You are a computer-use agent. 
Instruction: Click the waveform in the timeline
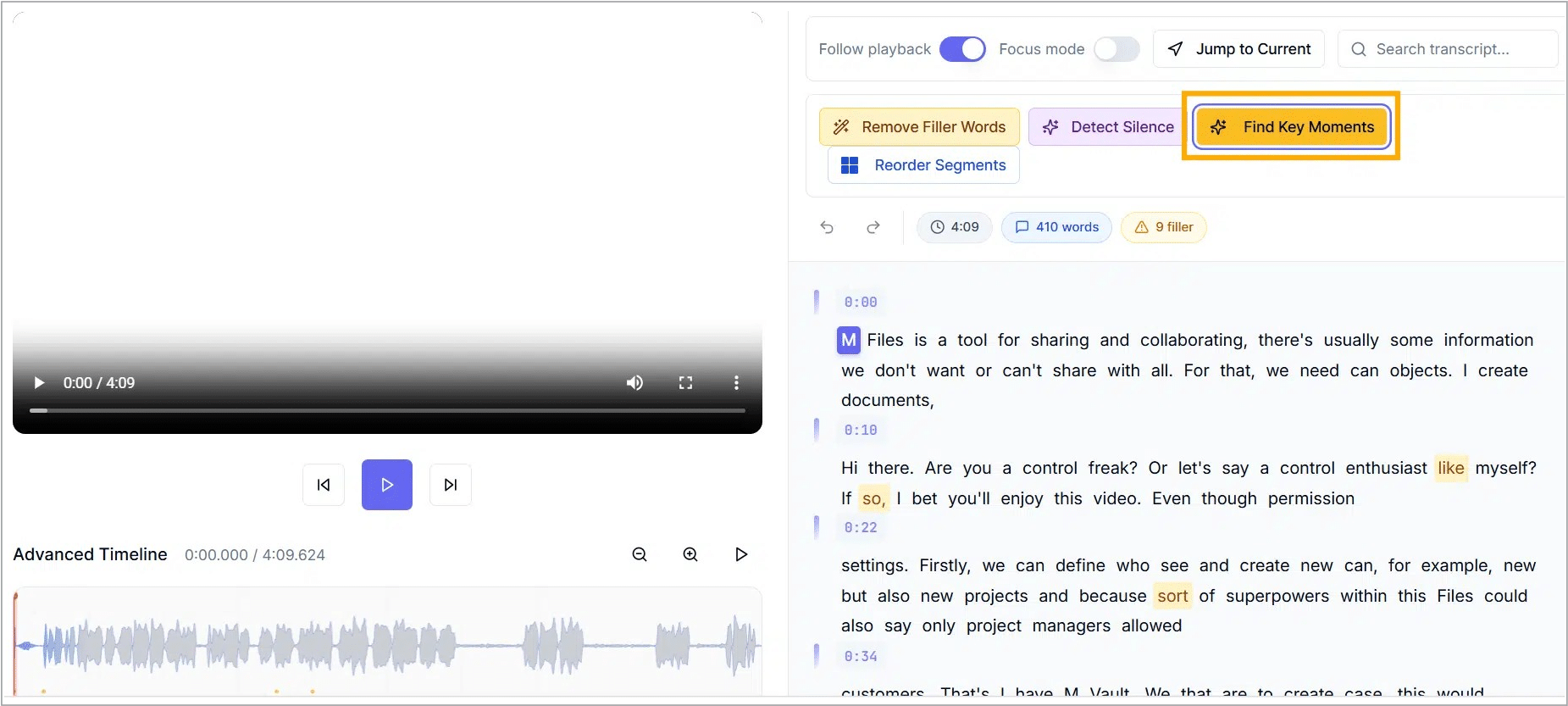[x=387, y=644]
